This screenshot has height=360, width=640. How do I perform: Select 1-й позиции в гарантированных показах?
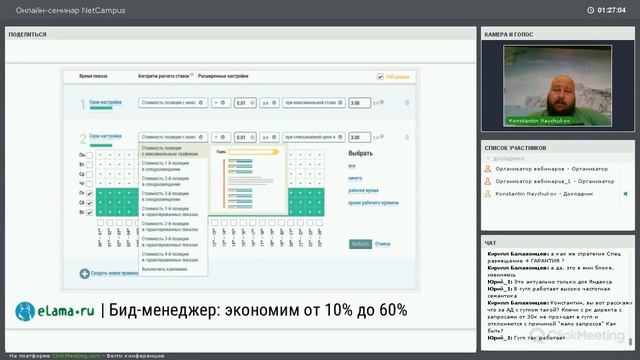(173, 211)
